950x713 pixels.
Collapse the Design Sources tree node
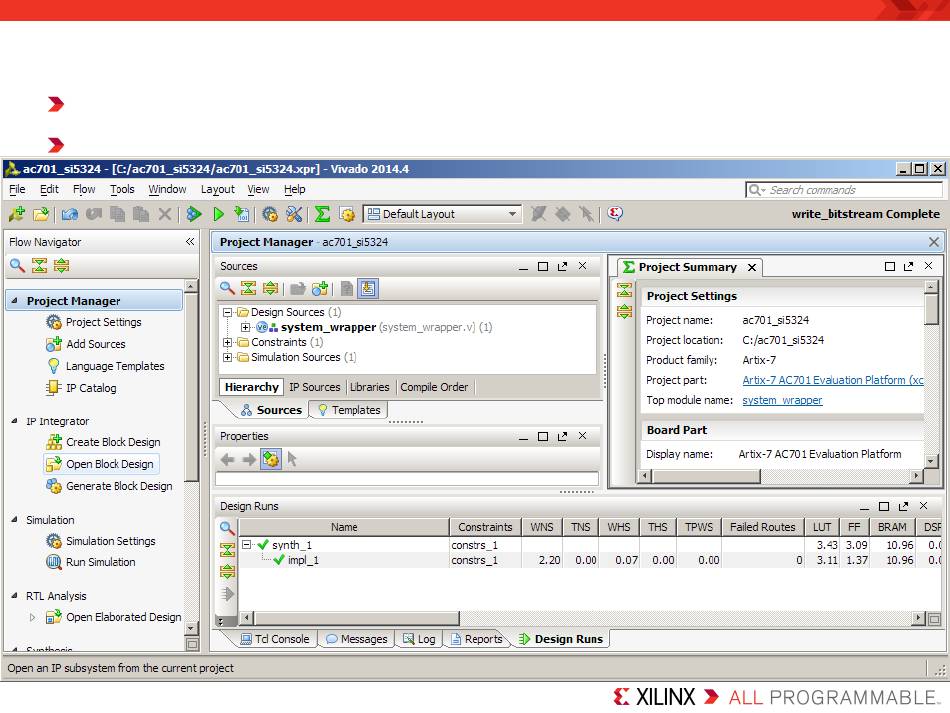(227, 313)
